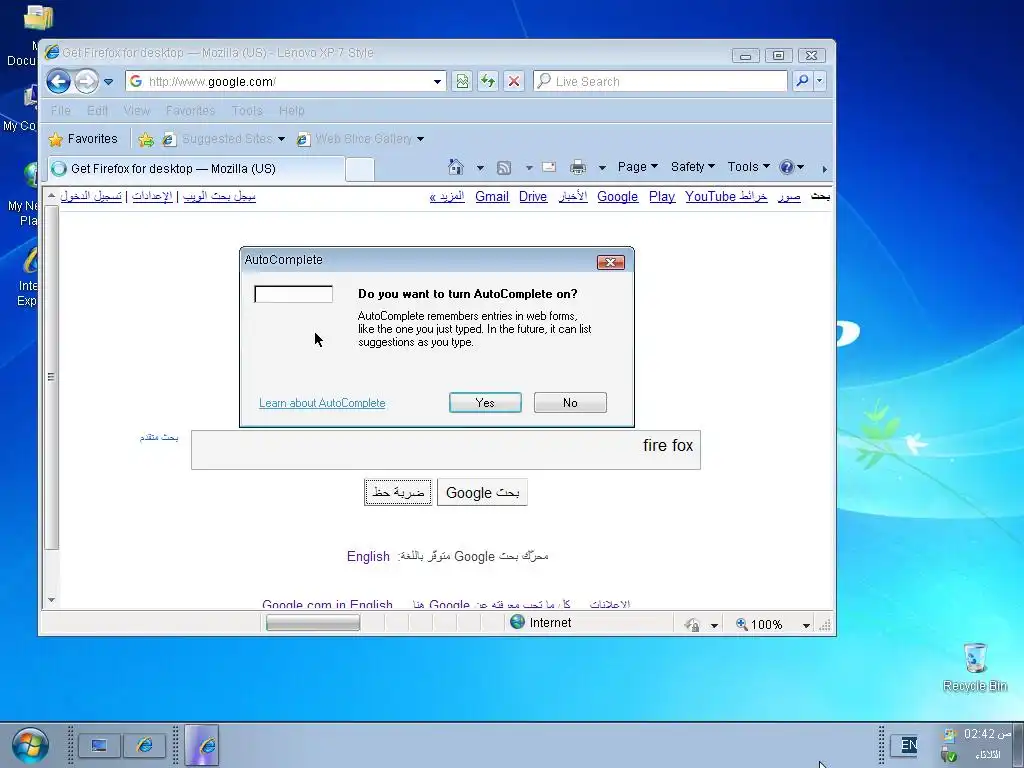This screenshot has width=1024, height=768.
Task: Launch Internet Explorer from quick launch
Action: [x=144, y=745]
